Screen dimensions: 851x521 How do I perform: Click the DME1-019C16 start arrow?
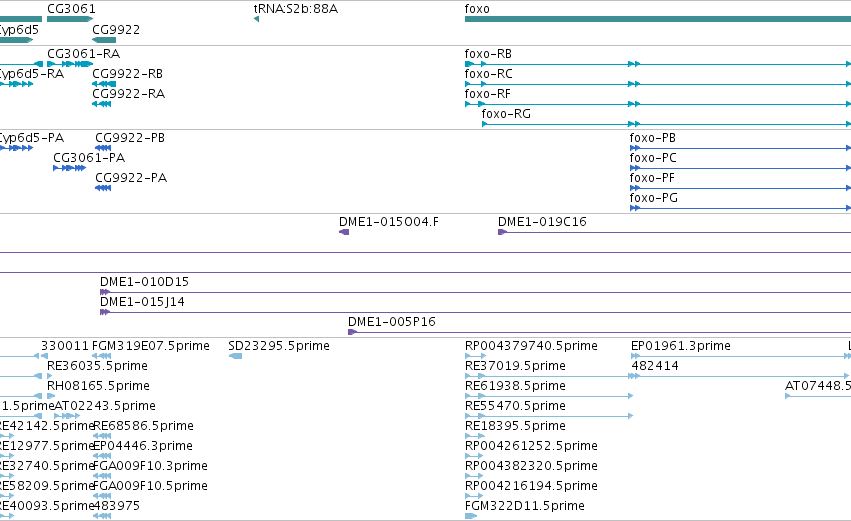click(503, 232)
